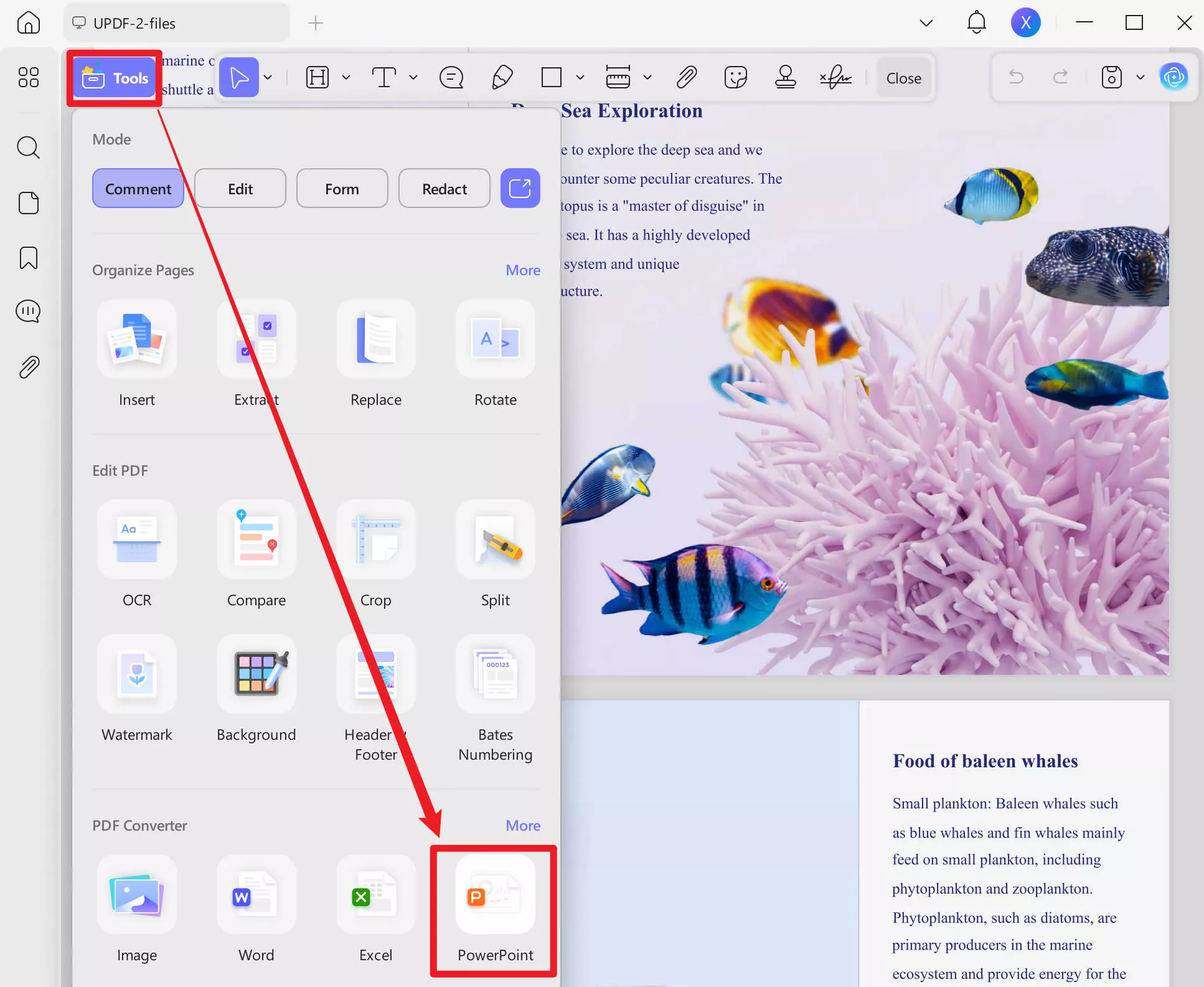Choose the Word converter icon
The width and height of the screenshot is (1204, 987).
(256, 894)
